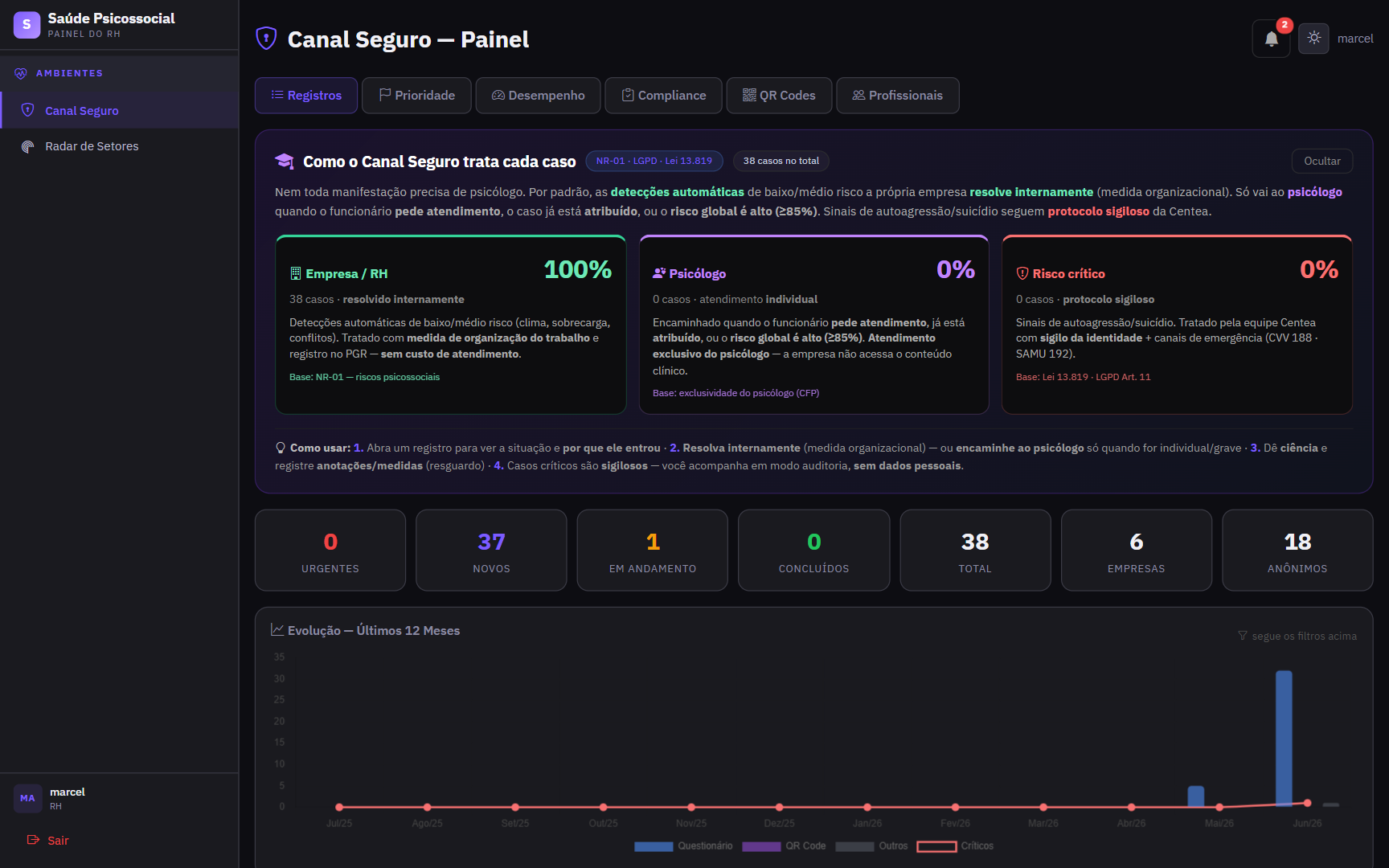
Task: Click the tall Jun/26 bar in chart
Action: point(1284,738)
